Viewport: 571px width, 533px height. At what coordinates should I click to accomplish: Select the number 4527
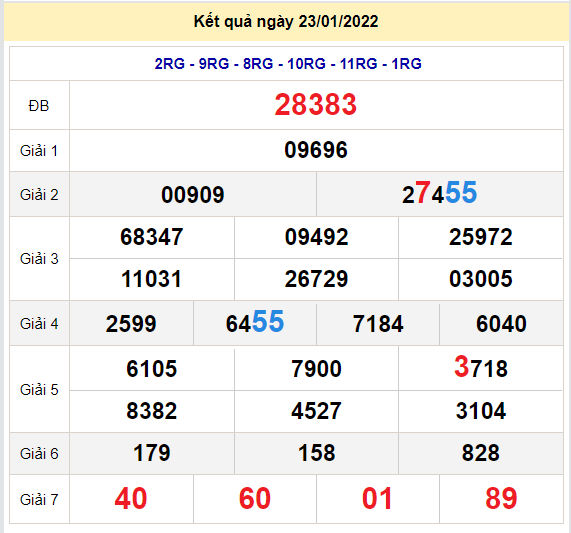pyautogui.click(x=316, y=411)
